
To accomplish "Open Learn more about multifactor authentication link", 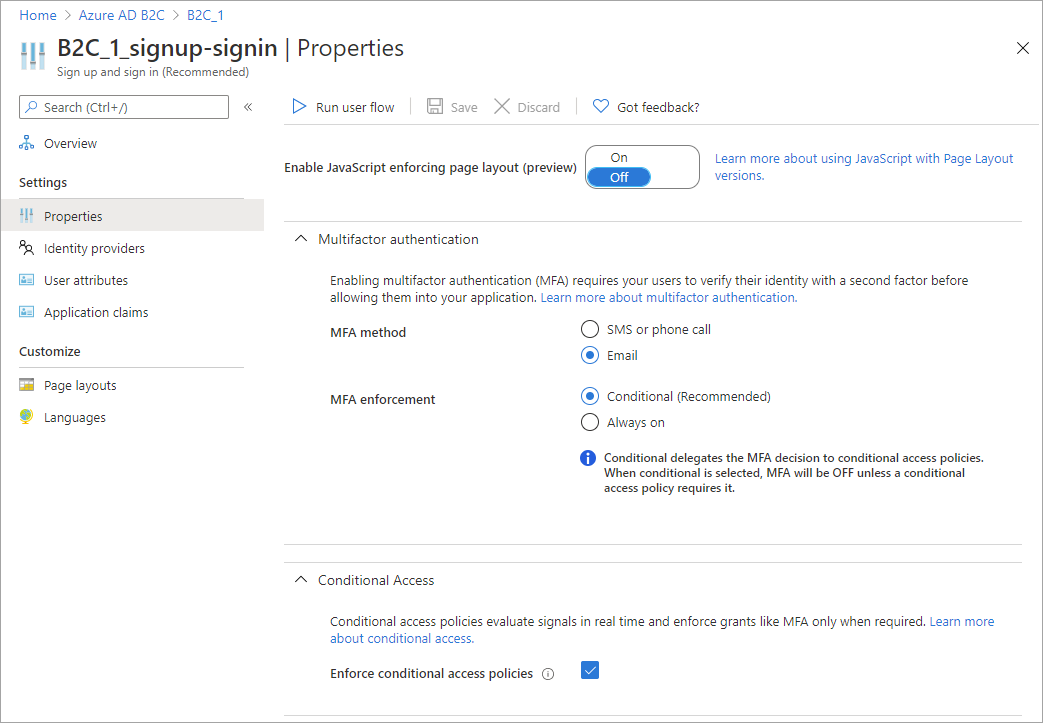I will point(669,298).
